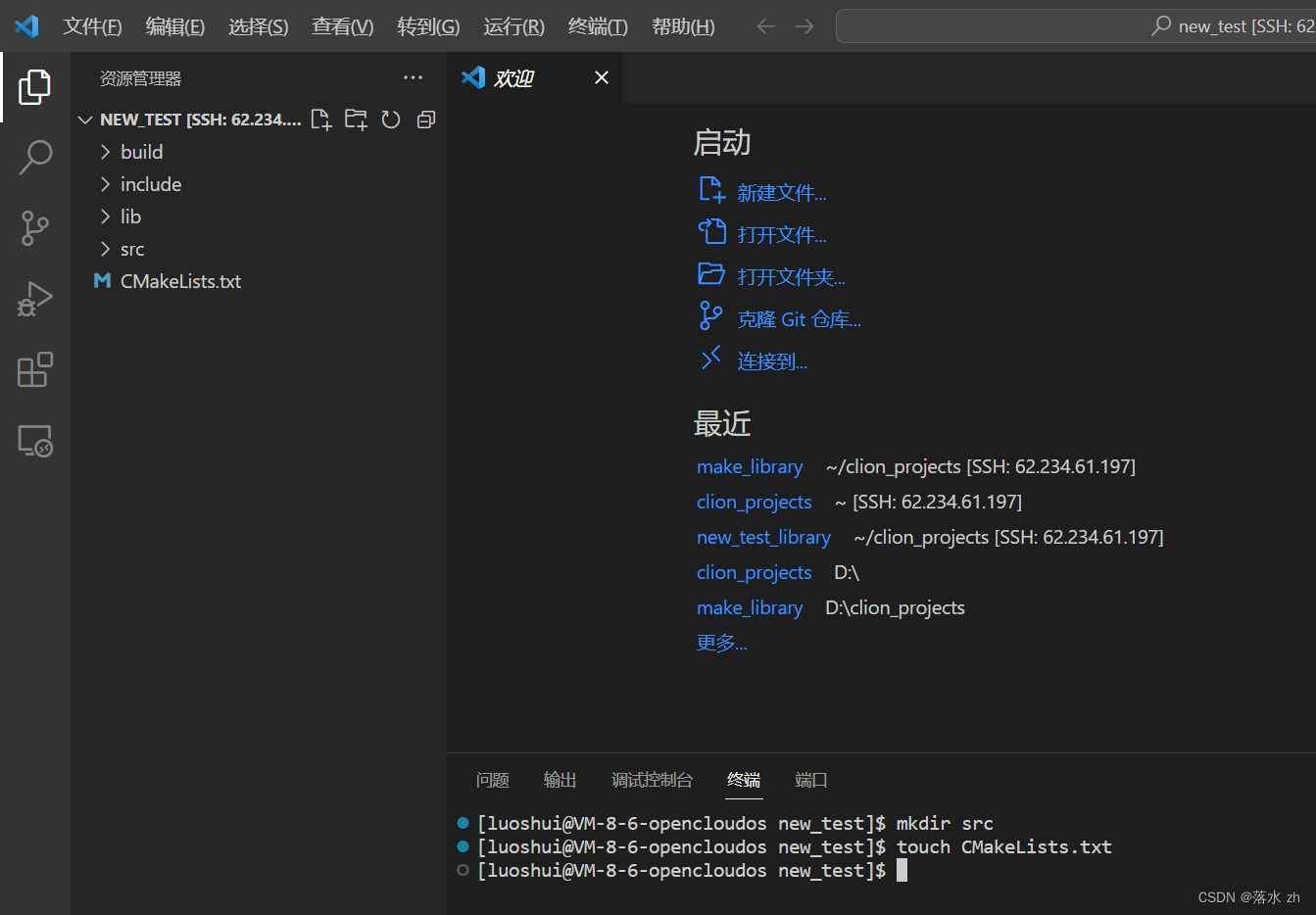
Task: Click the VS Code logo in title bar
Action: (x=26, y=26)
